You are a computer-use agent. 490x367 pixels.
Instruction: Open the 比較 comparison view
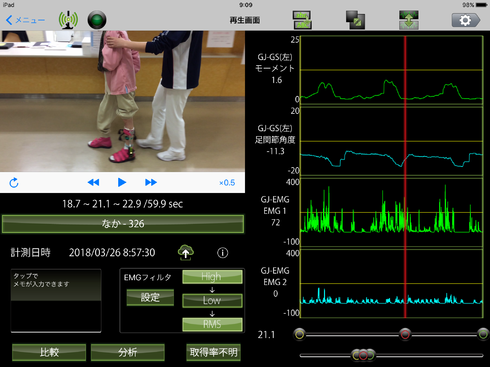[x=49, y=352]
